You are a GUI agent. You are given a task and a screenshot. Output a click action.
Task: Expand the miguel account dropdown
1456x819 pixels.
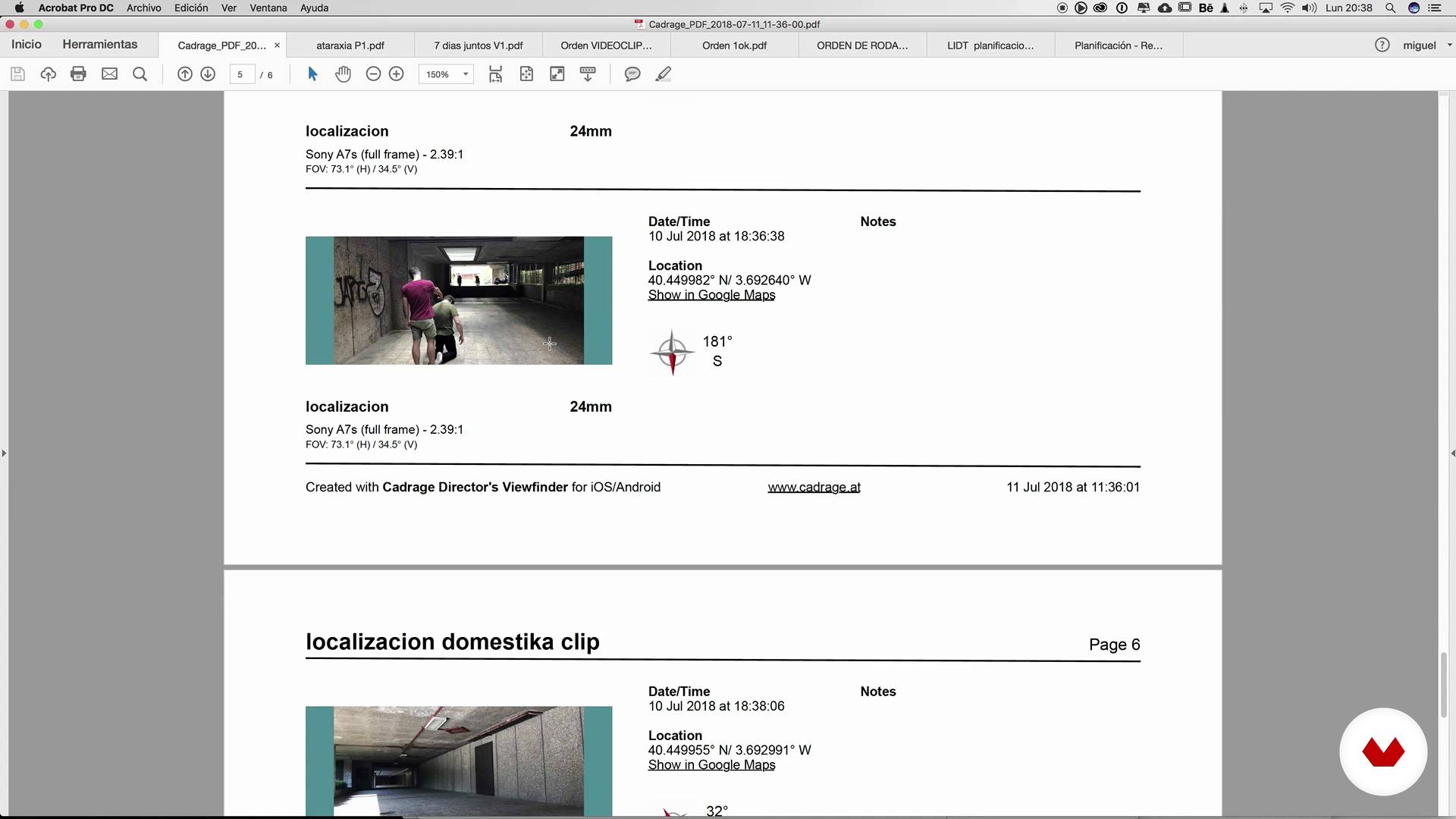1449,45
